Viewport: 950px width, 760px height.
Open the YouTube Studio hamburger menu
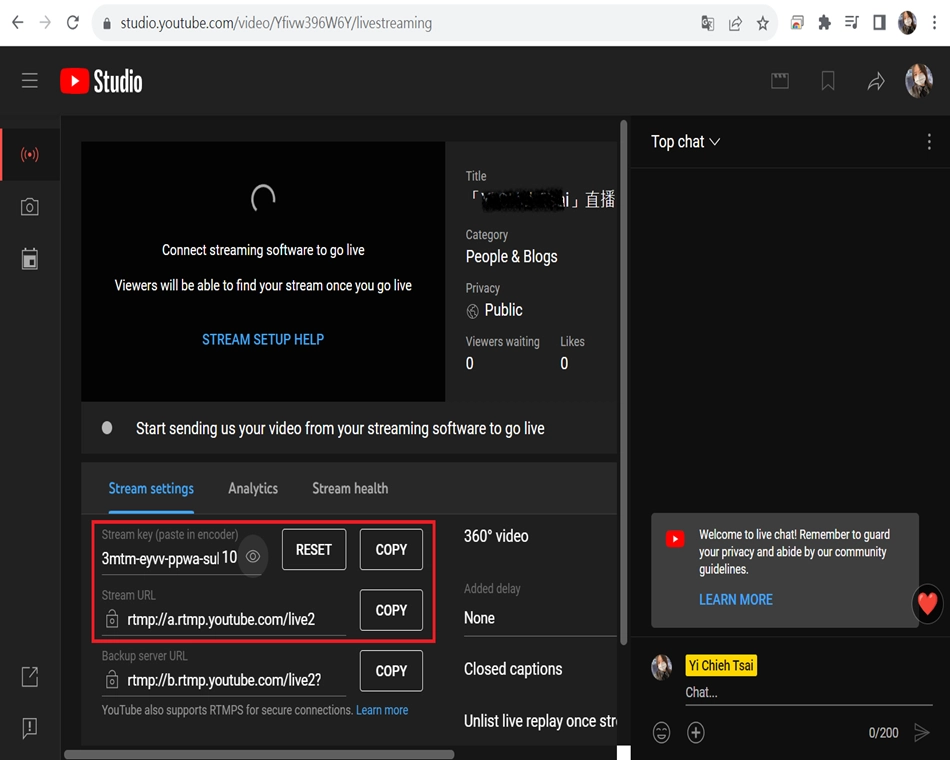30,81
